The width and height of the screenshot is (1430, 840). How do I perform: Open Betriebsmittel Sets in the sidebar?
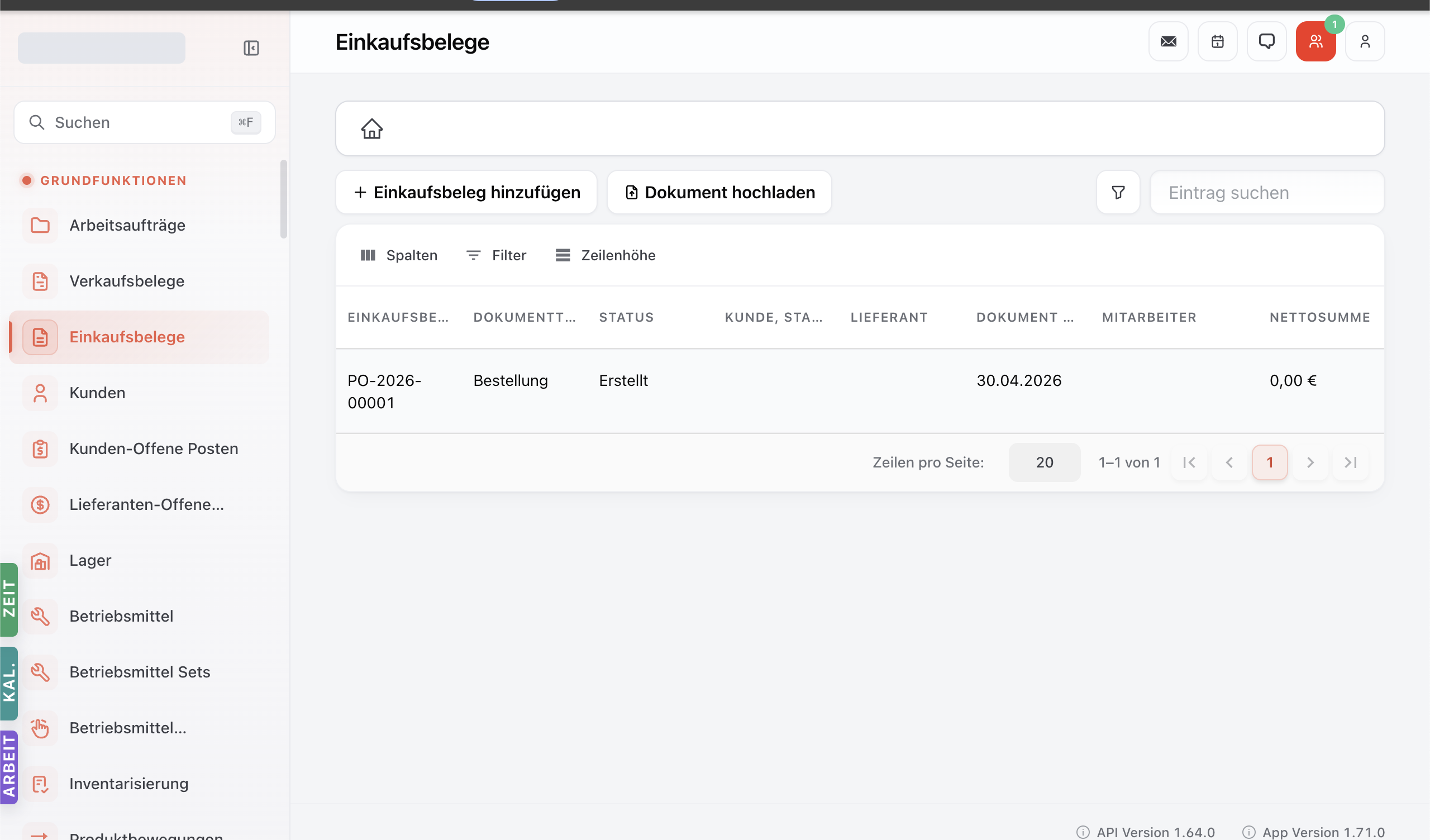click(x=140, y=672)
